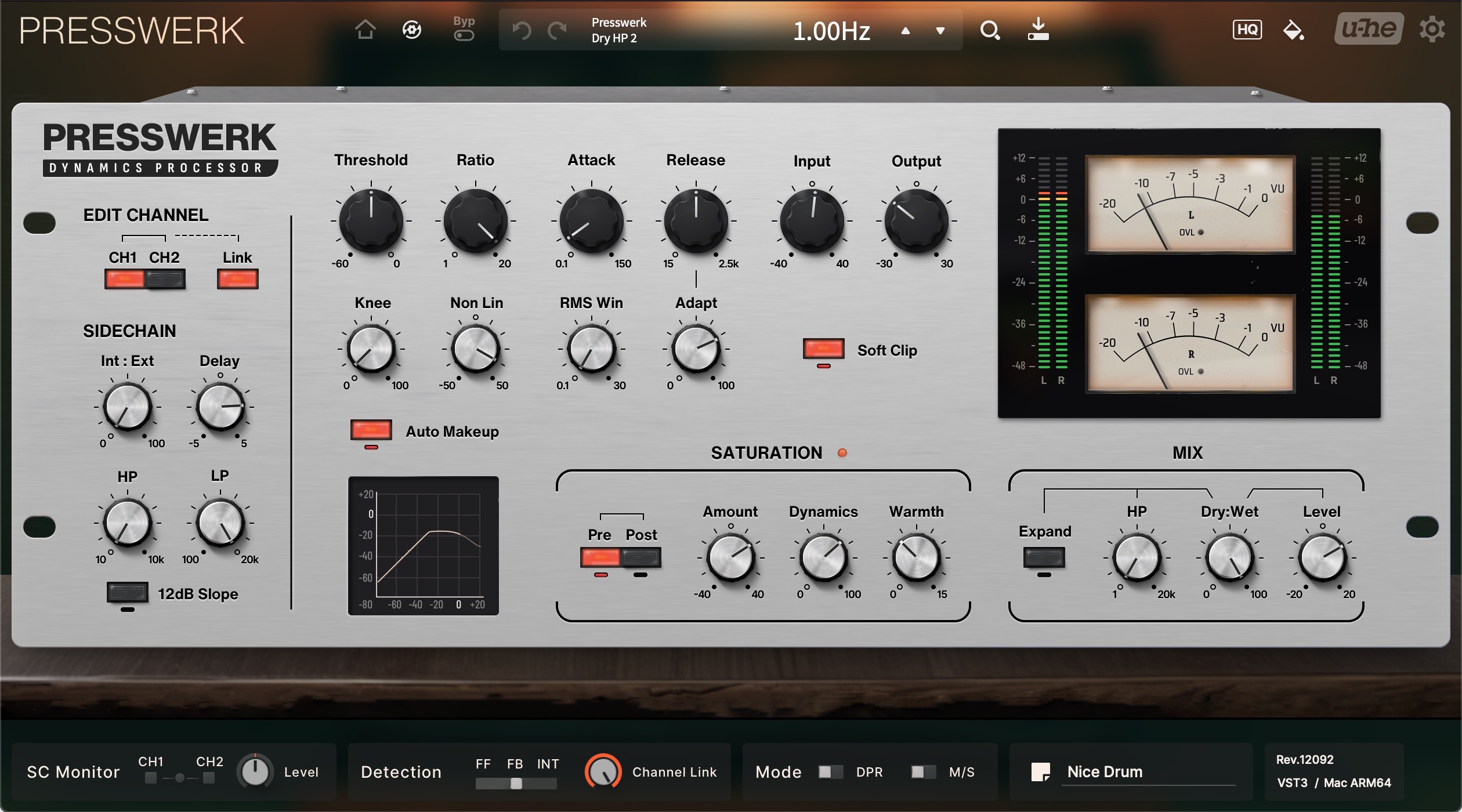Click the Threshold knob
The width and height of the screenshot is (1462, 812).
(x=371, y=220)
